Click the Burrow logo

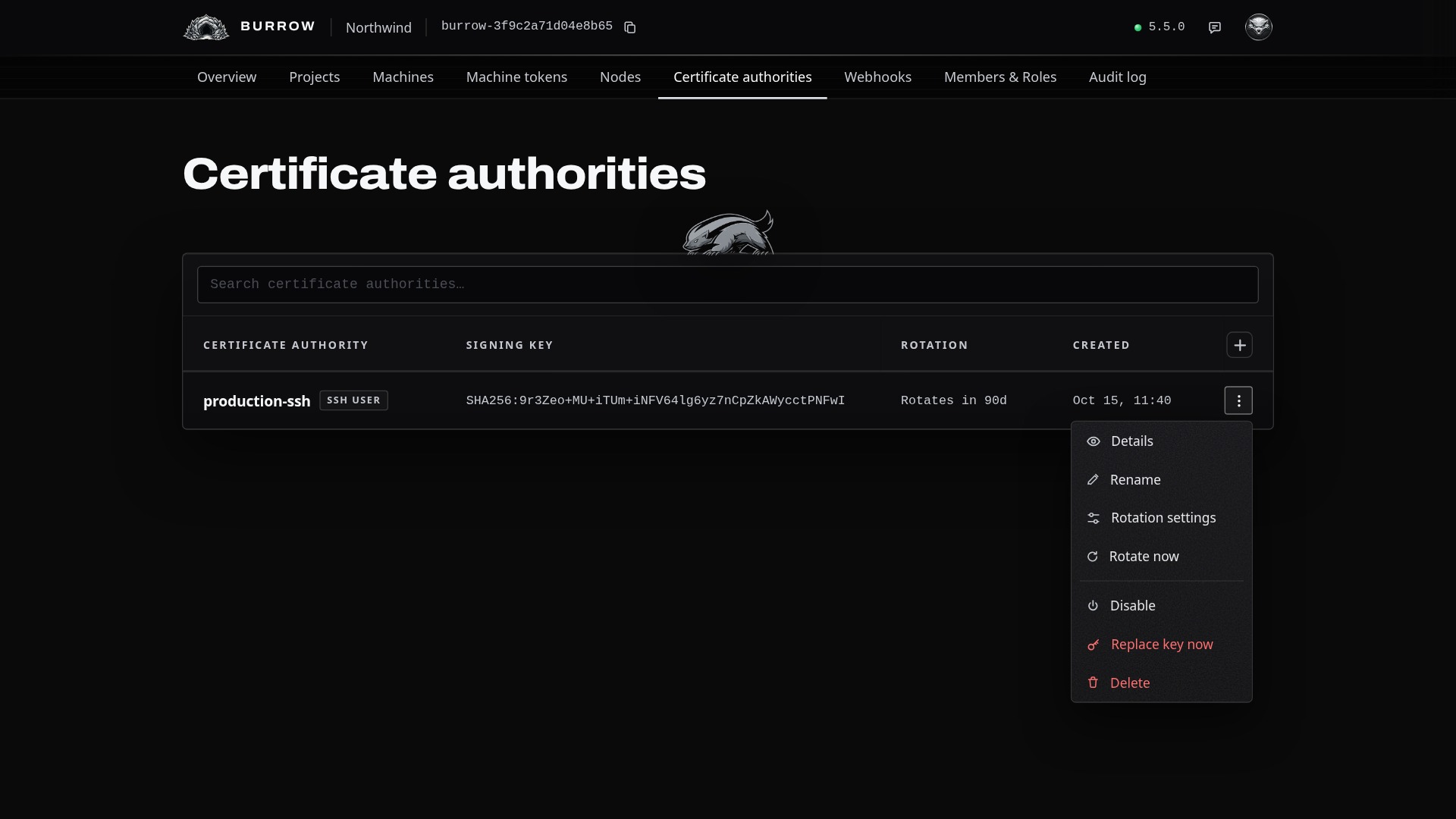pos(249,27)
